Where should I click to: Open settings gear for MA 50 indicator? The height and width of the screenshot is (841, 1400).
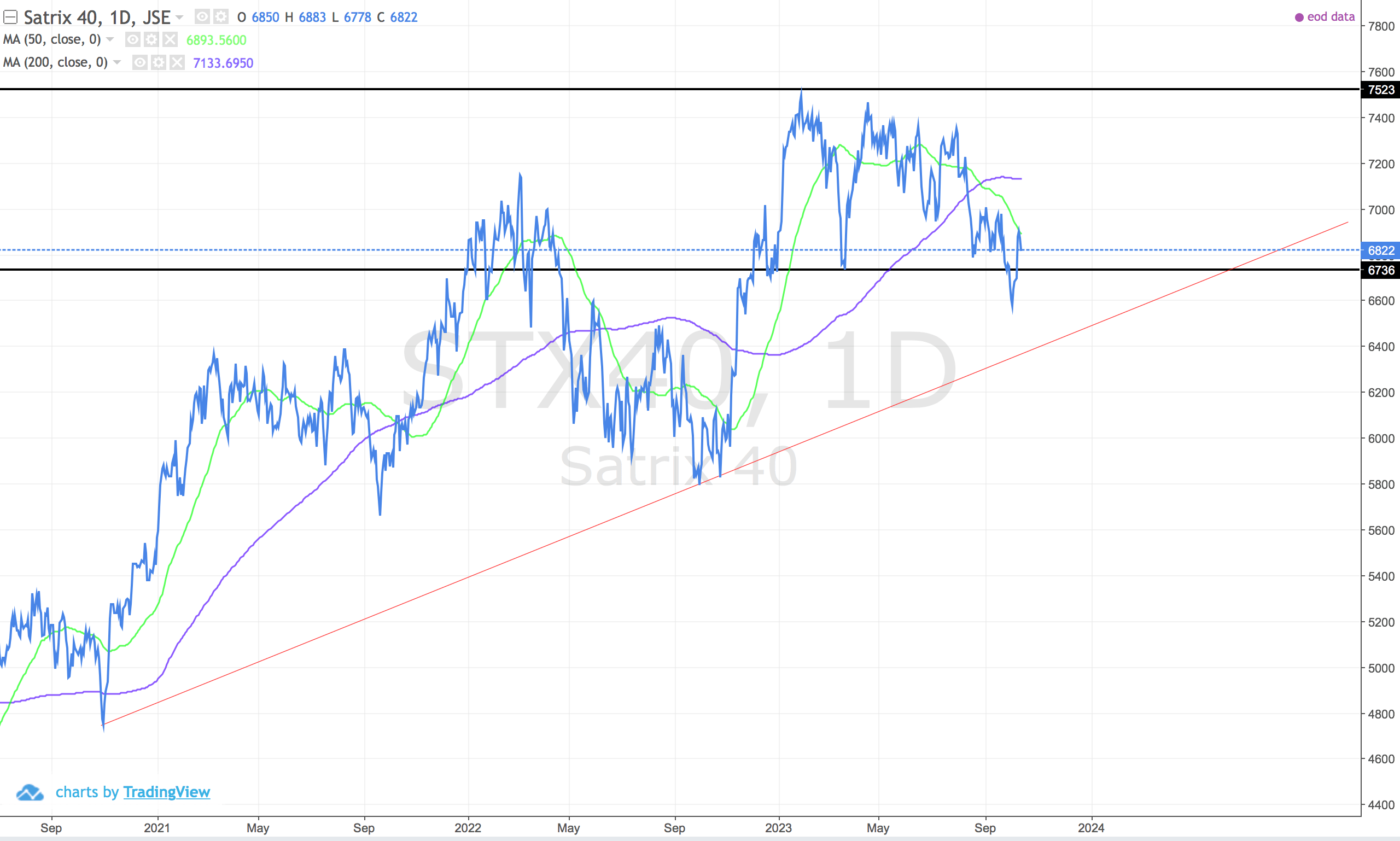pos(151,40)
